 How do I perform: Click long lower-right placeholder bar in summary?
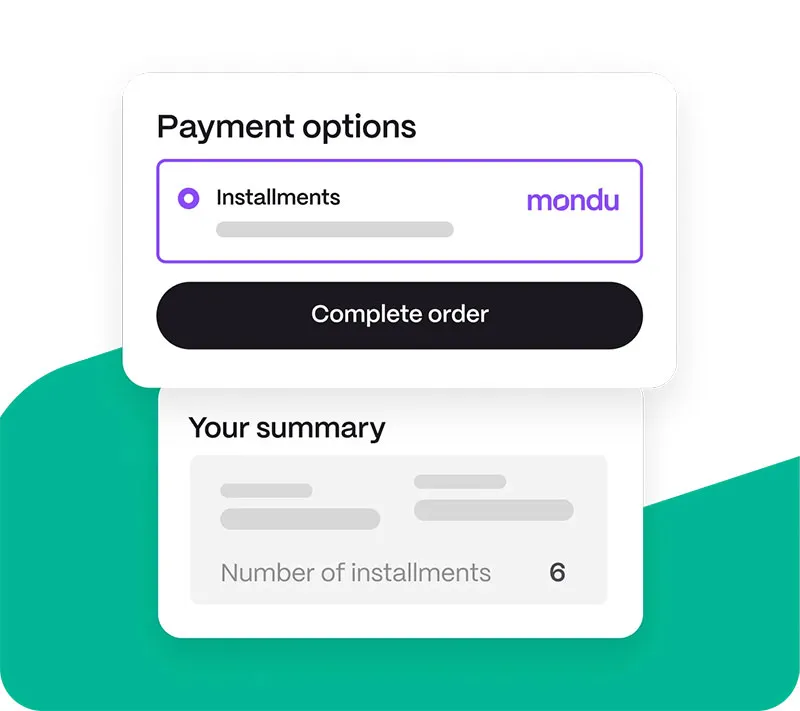(493, 510)
